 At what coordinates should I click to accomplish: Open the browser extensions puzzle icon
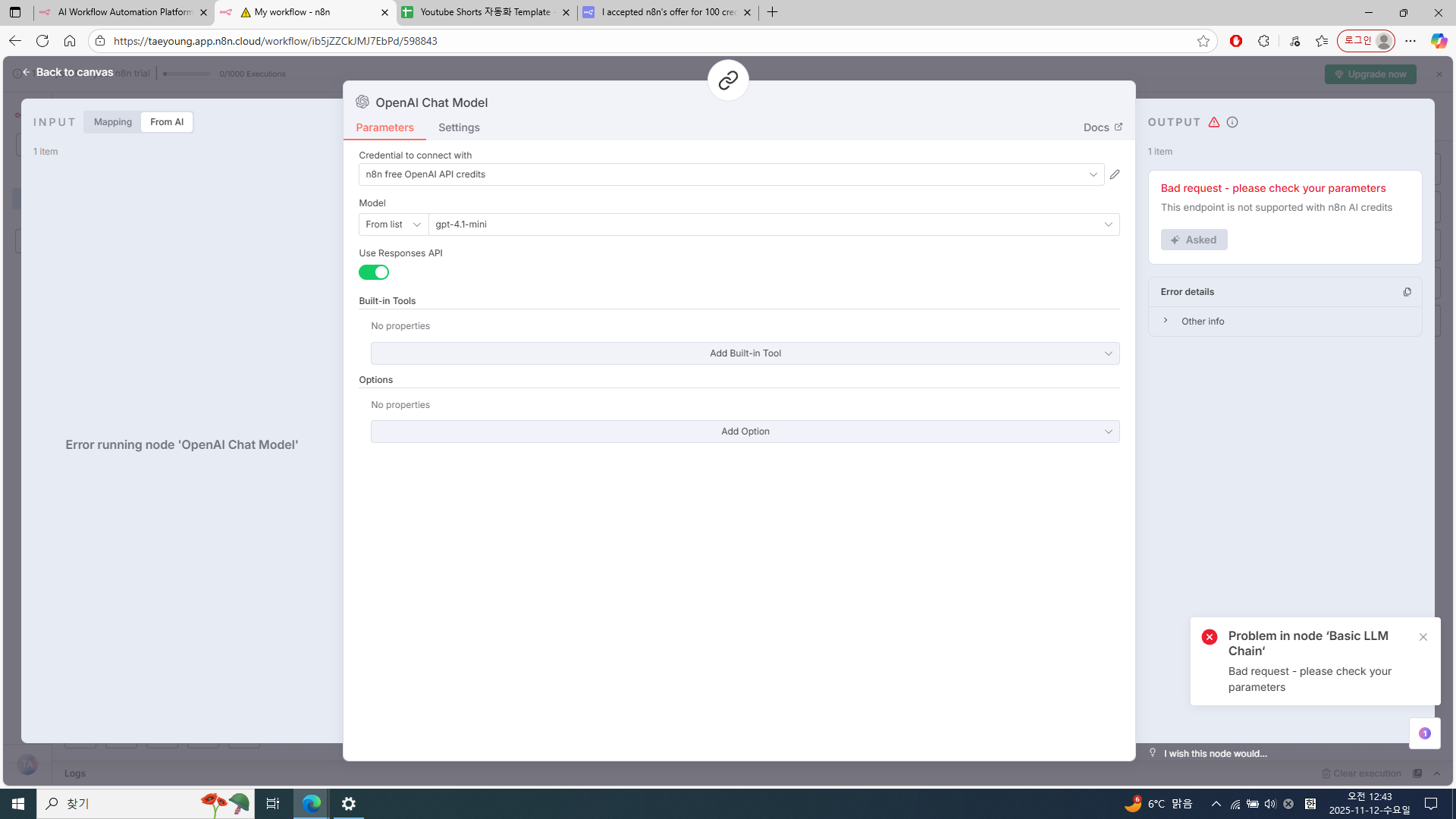1263,41
